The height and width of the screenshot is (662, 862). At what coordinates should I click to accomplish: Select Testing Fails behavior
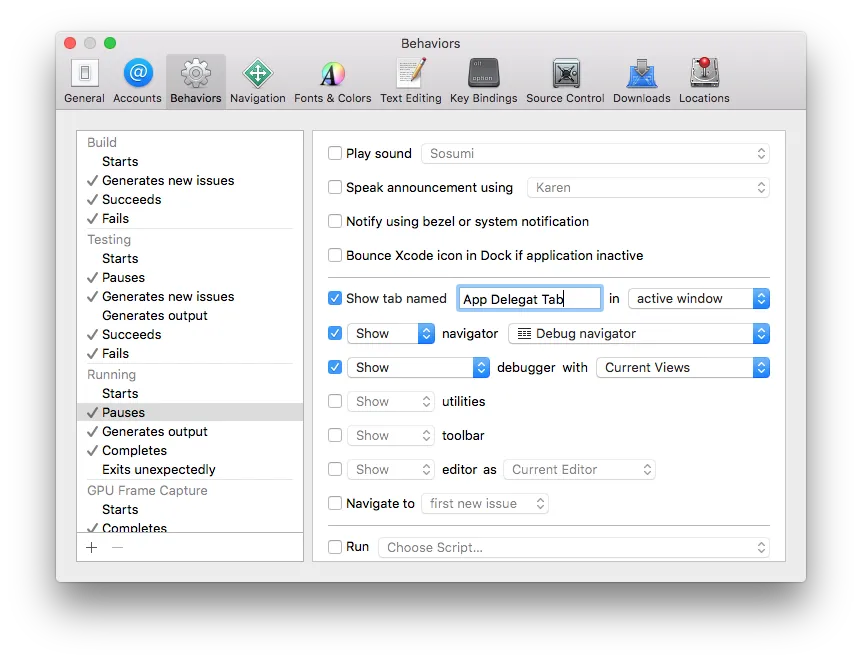pyautogui.click(x=190, y=354)
